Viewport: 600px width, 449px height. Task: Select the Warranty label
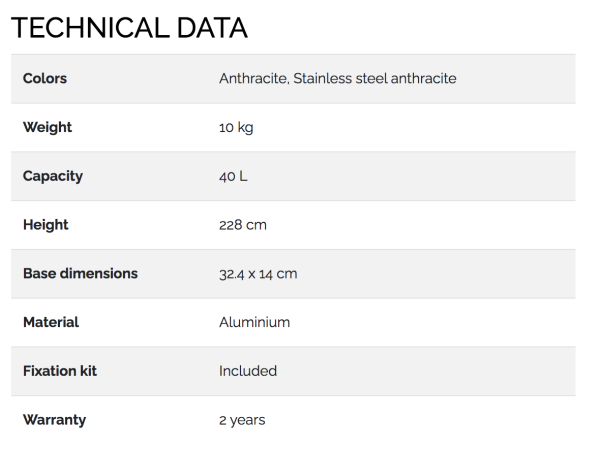click(54, 420)
